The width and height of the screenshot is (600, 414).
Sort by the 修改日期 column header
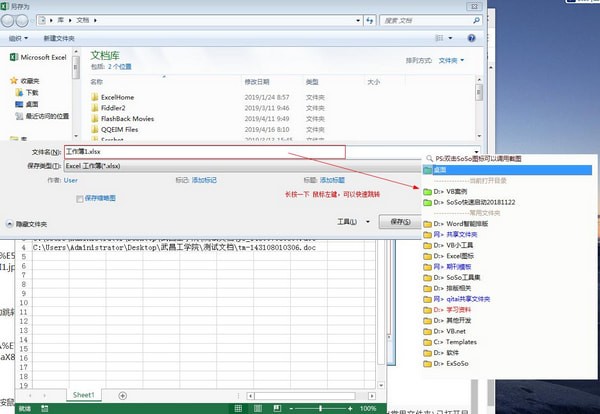tap(257, 82)
